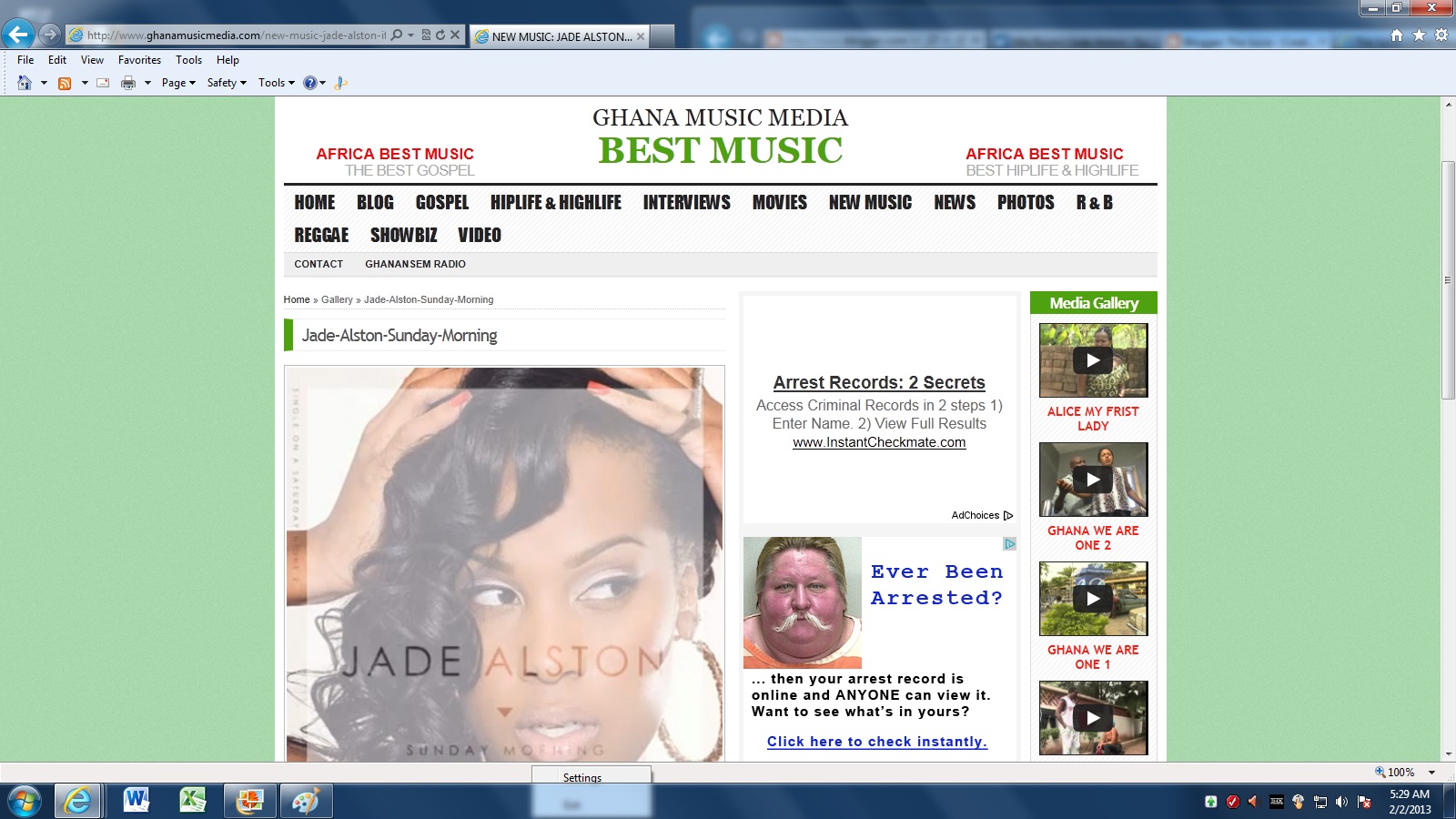Open Favorites via the star icon
This screenshot has width=1456, height=819.
(1419, 35)
